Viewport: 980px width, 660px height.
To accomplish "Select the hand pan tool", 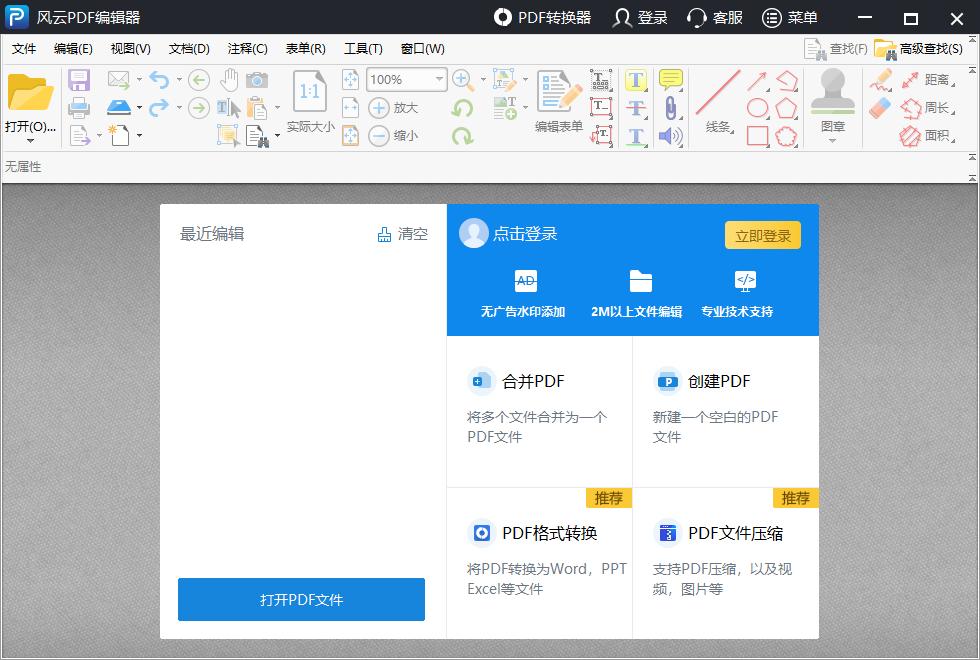I will (230, 77).
